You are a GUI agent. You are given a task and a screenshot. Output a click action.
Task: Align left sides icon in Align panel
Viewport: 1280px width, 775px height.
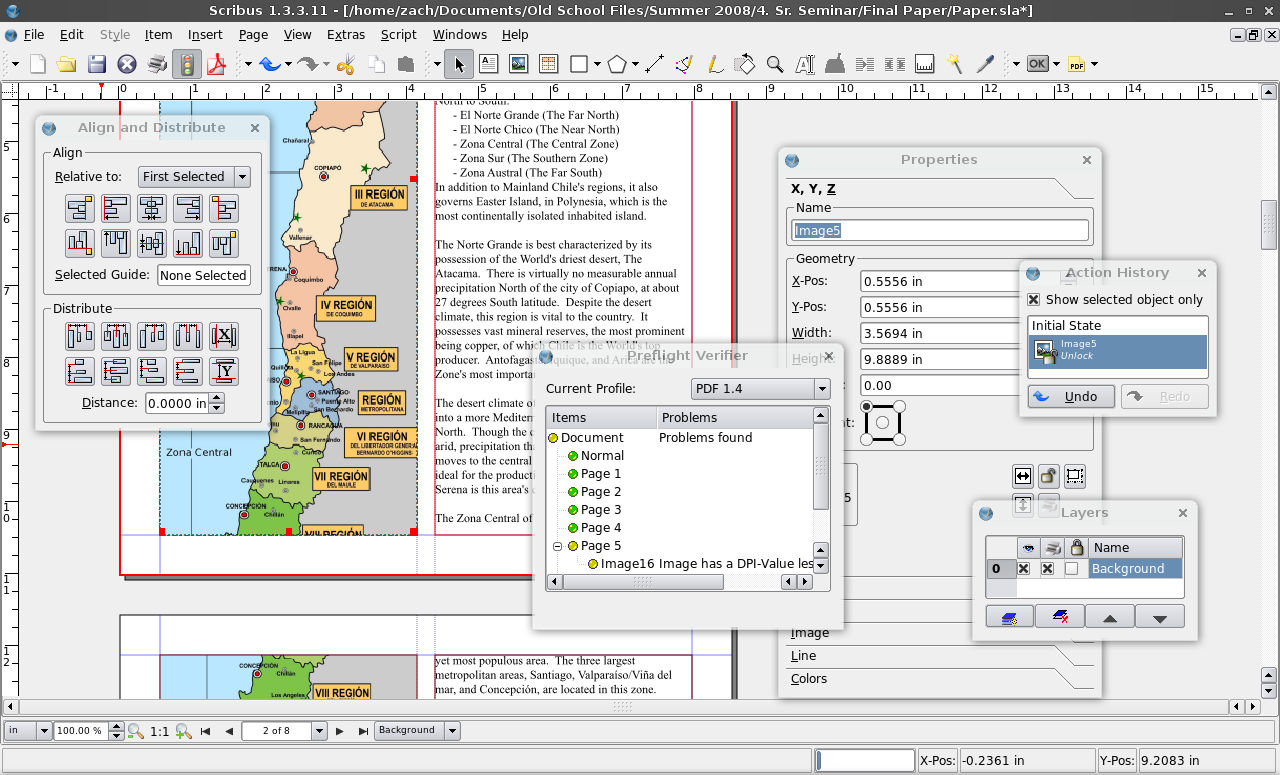point(115,208)
